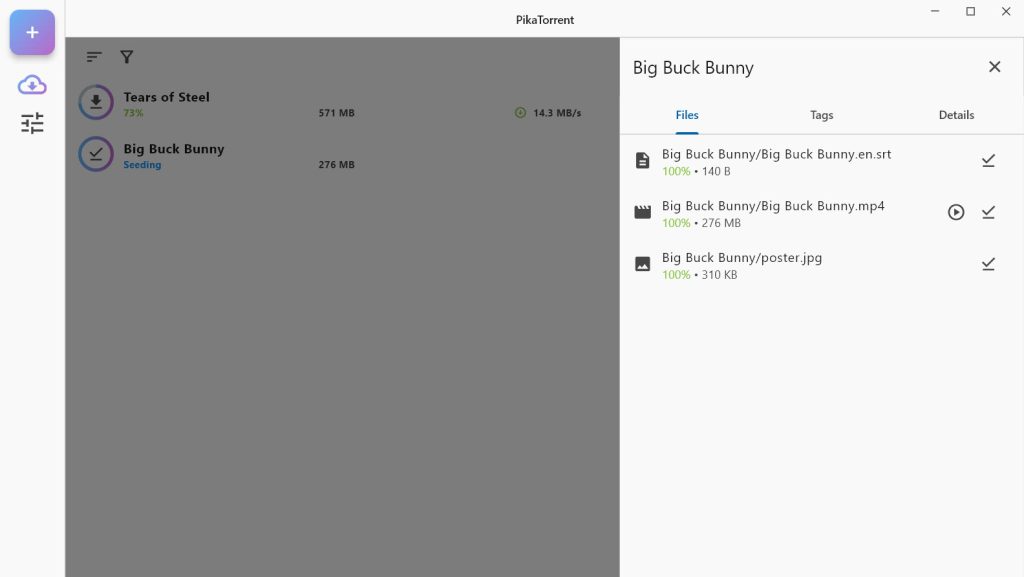Viewport: 1024px width, 577px height.
Task: Open the settings sliders sidebar icon
Action: pyautogui.click(x=32, y=123)
